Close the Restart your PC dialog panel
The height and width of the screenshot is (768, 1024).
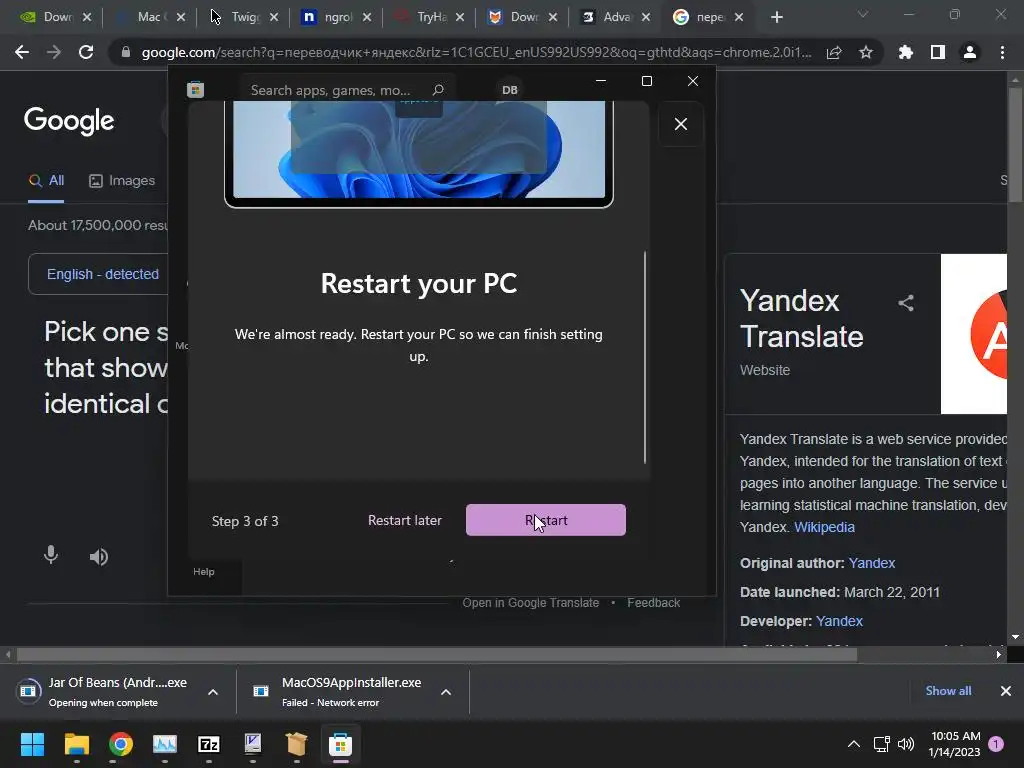coord(680,124)
